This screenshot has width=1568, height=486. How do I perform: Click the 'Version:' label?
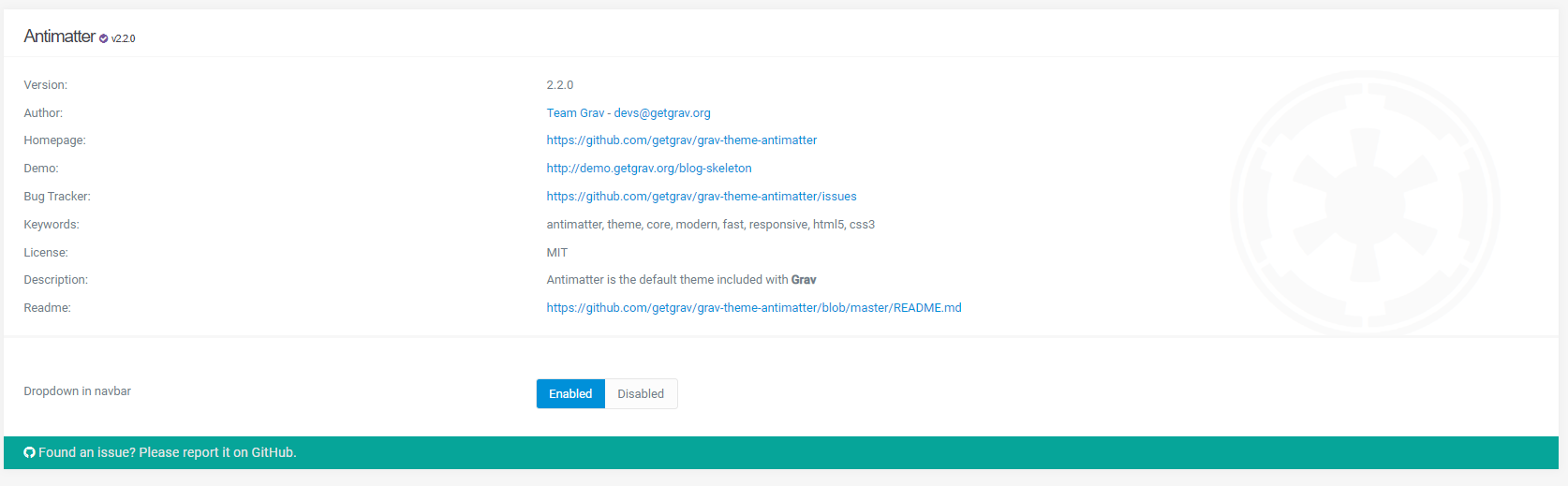[x=46, y=85]
